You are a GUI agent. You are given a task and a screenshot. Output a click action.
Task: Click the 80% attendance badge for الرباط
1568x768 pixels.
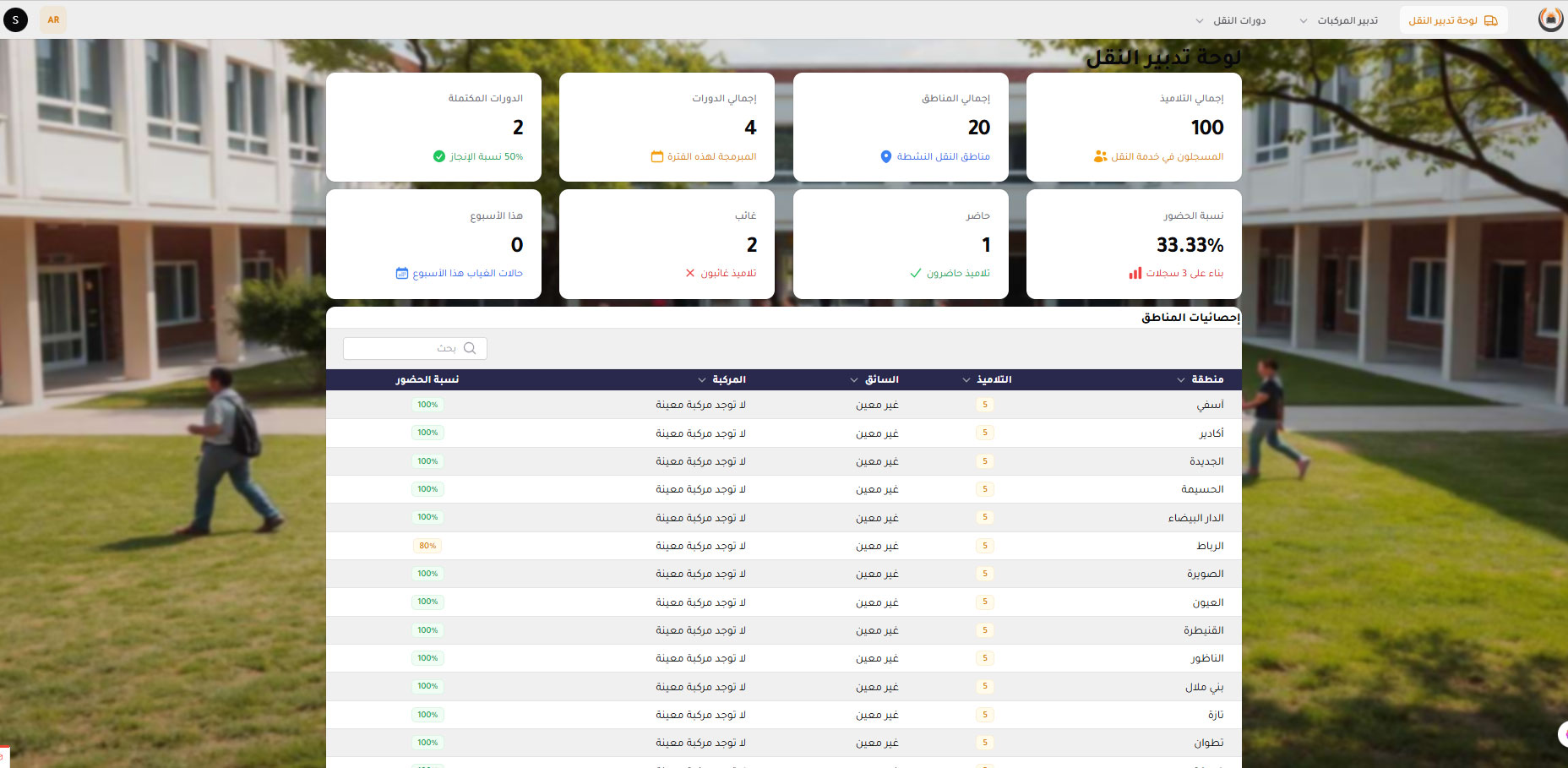pyautogui.click(x=427, y=546)
